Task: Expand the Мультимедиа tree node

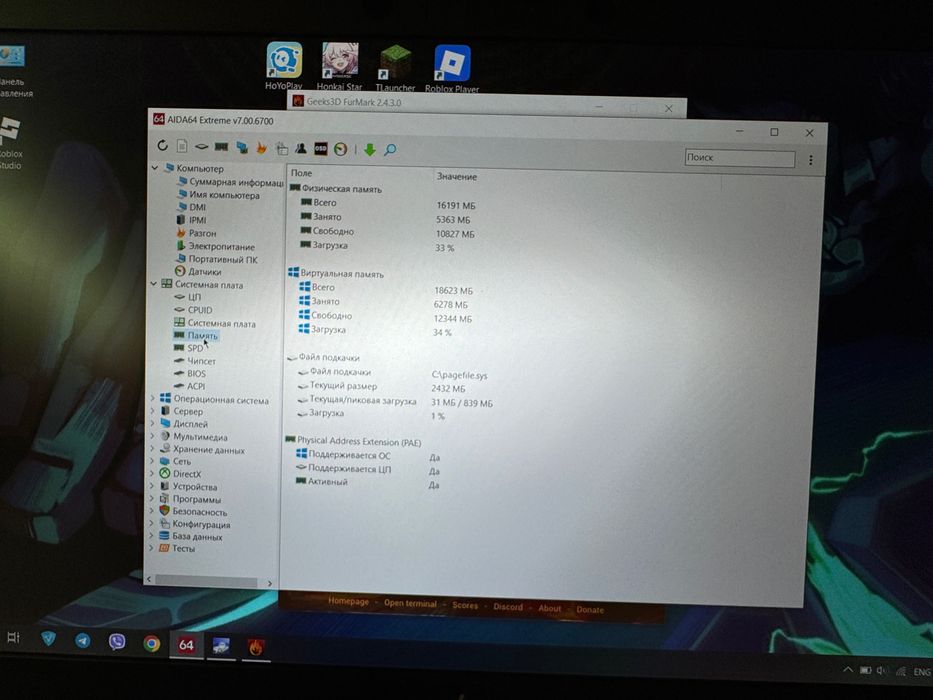Action: point(152,436)
